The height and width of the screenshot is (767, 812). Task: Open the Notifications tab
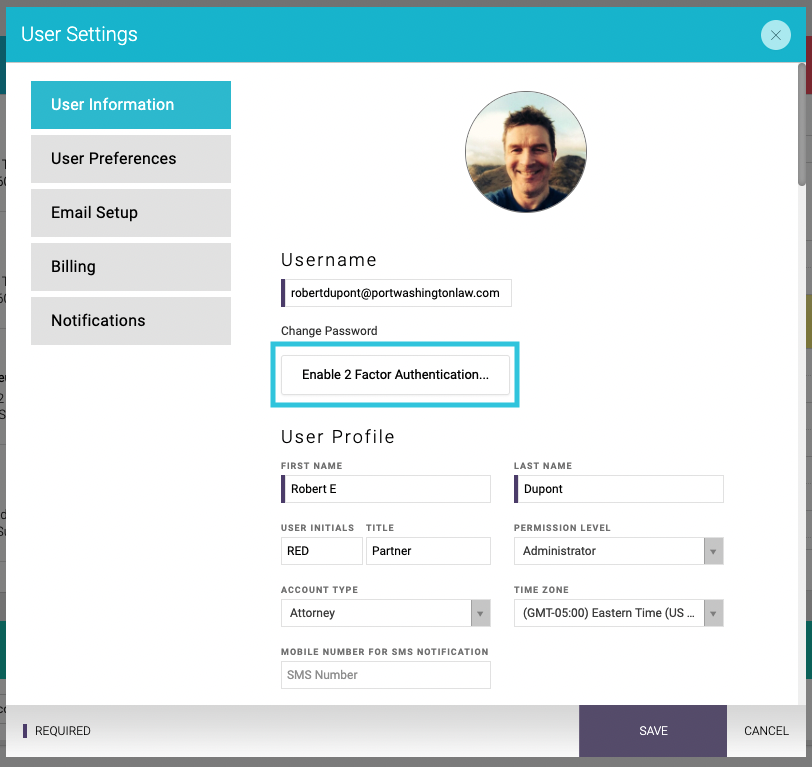(x=130, y=321)
